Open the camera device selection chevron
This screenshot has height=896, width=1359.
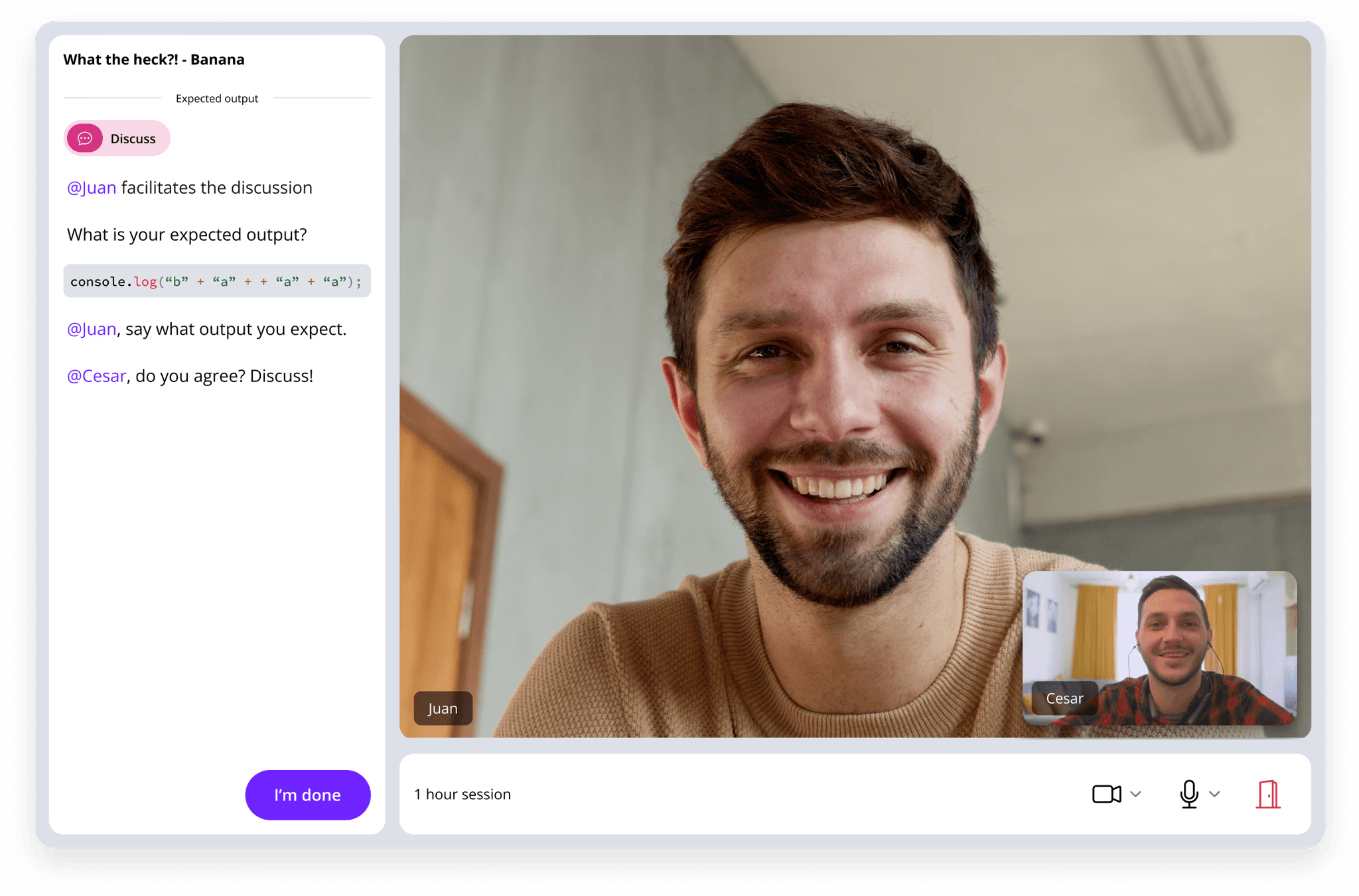click(x=1136, y=794)
